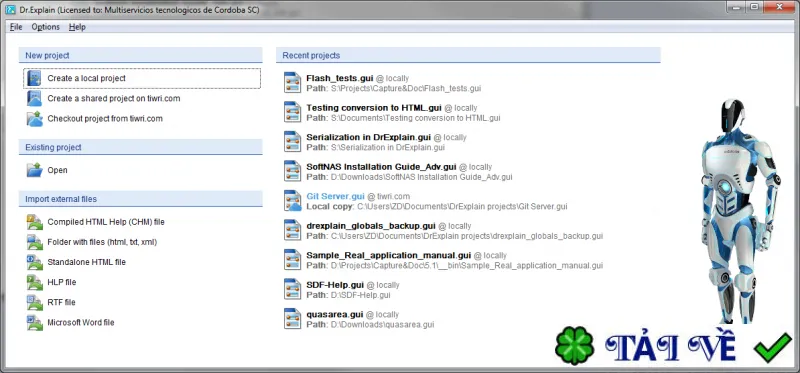Click the SoftNAS Installation Guide_Adv.gui icon
Screen dimensions: 800x373
click(293, 171)
